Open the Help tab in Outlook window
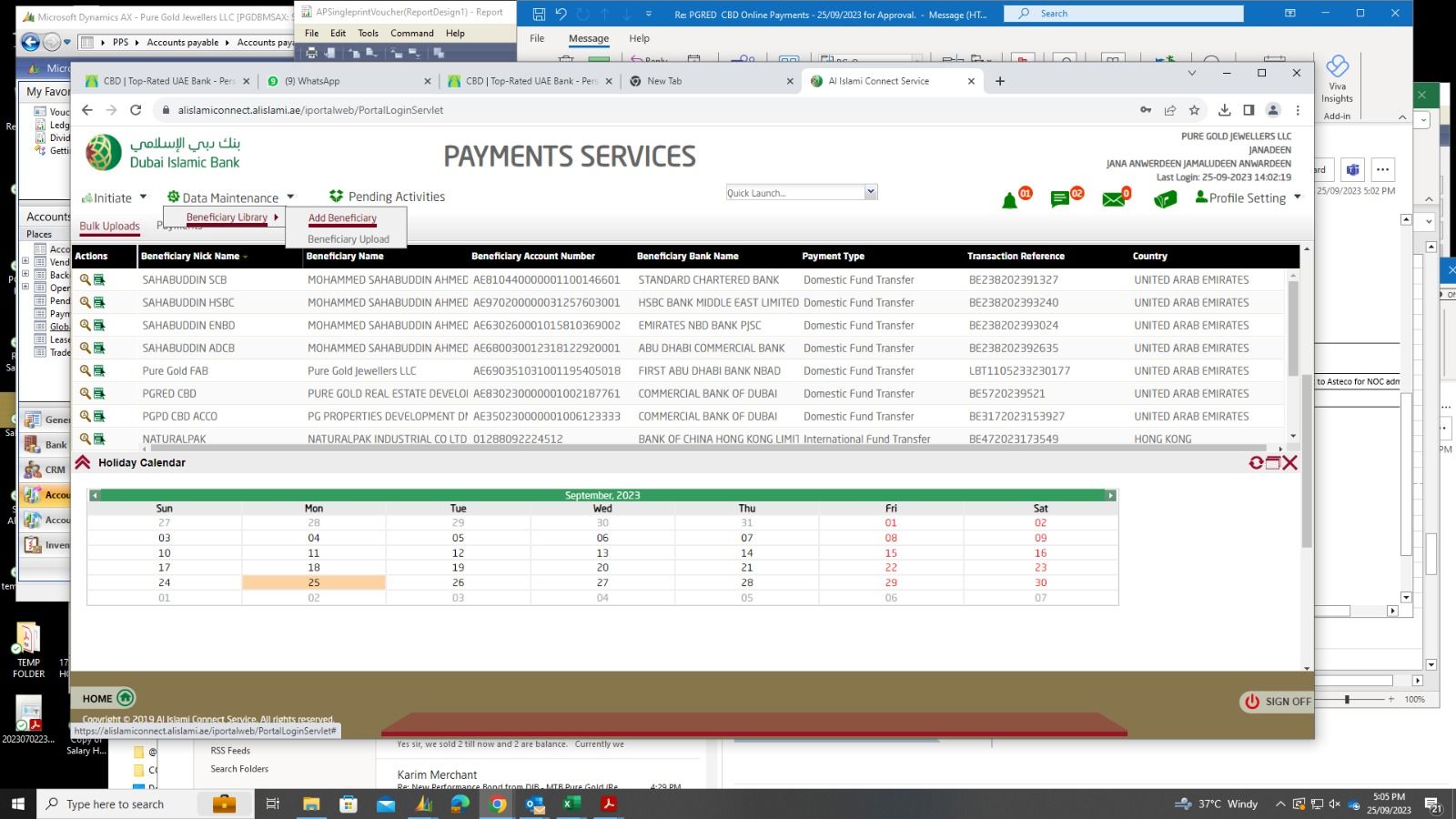The height and width of the screenshot is (819, 1456). pos(640,38)
